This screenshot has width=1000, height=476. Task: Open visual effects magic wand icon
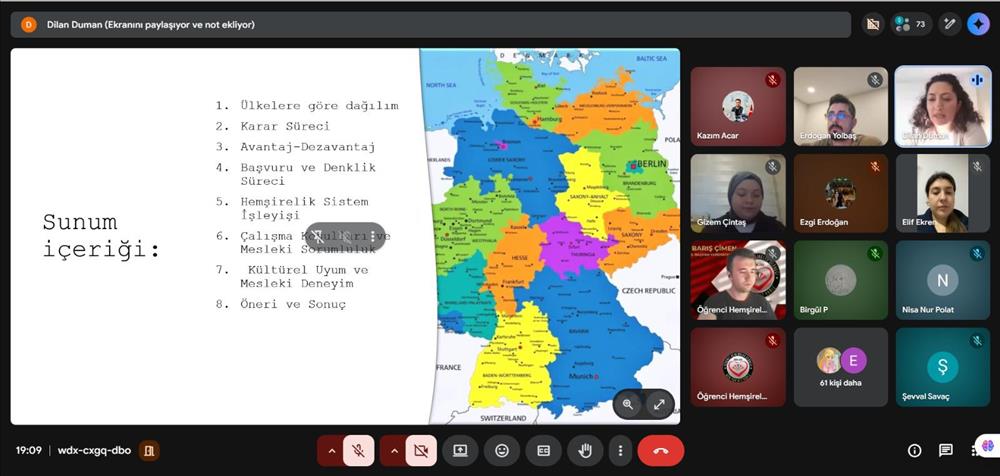point(950,24)
